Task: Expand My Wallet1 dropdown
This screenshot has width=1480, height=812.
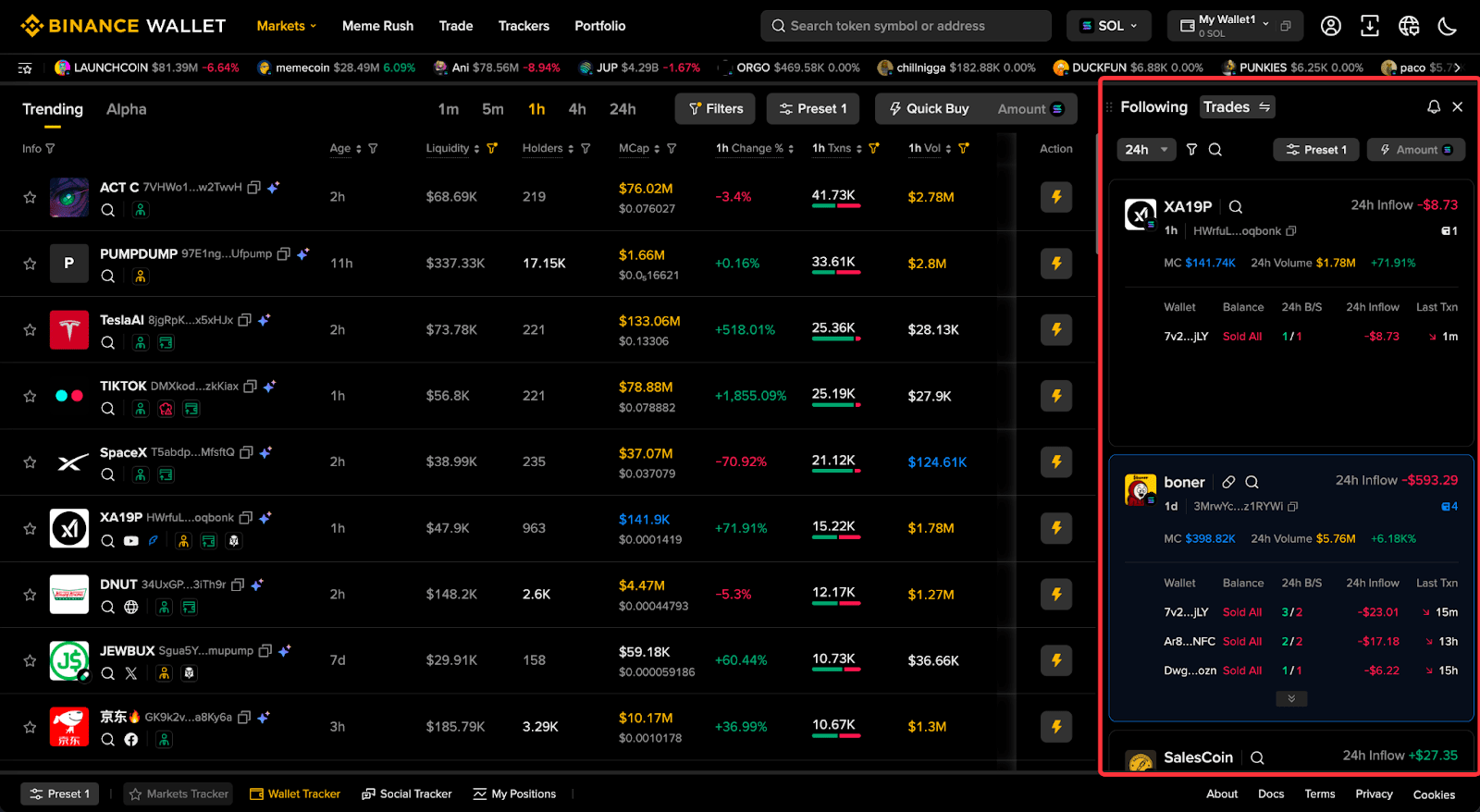Action: (x=1265, y=22)
